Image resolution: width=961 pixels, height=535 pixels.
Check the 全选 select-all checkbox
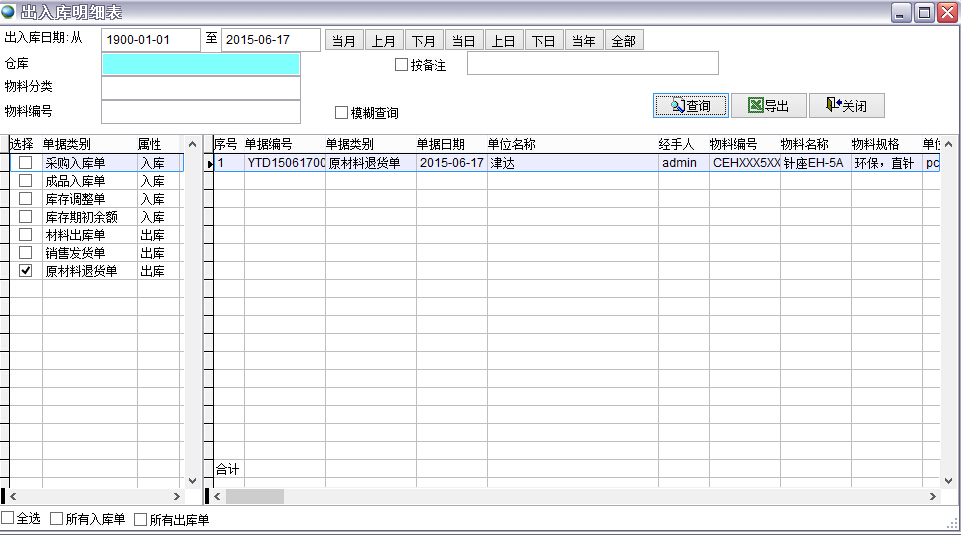pyautogui.click(x=8, y=519)
